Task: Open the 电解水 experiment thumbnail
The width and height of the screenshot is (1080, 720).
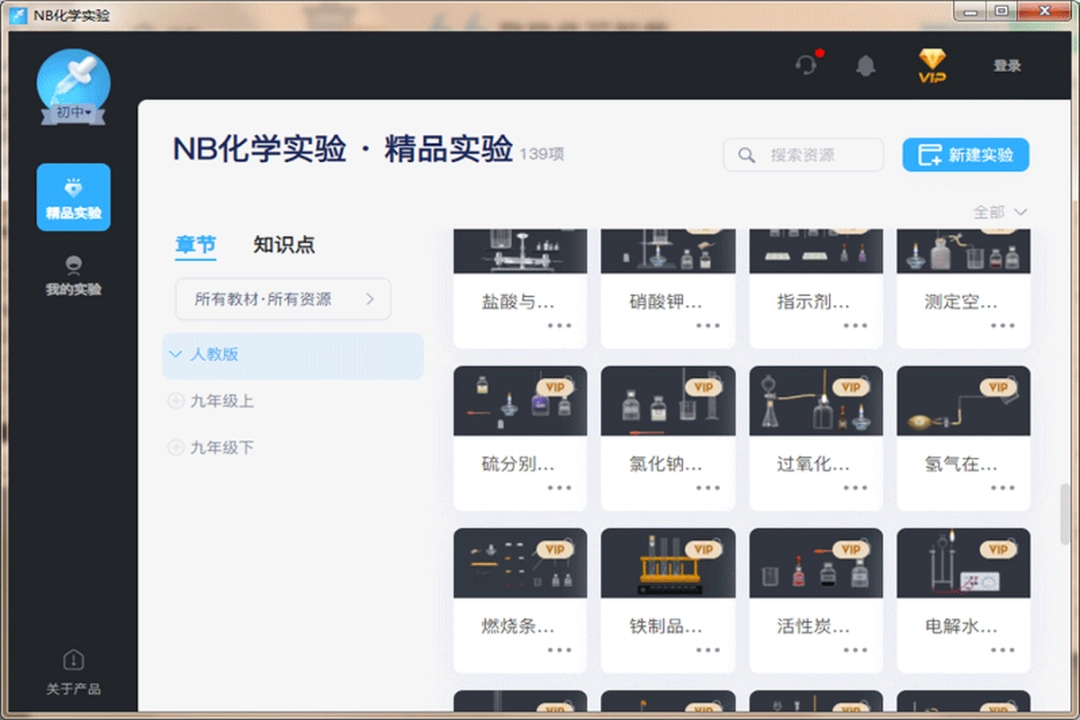Action: point(963,562)
